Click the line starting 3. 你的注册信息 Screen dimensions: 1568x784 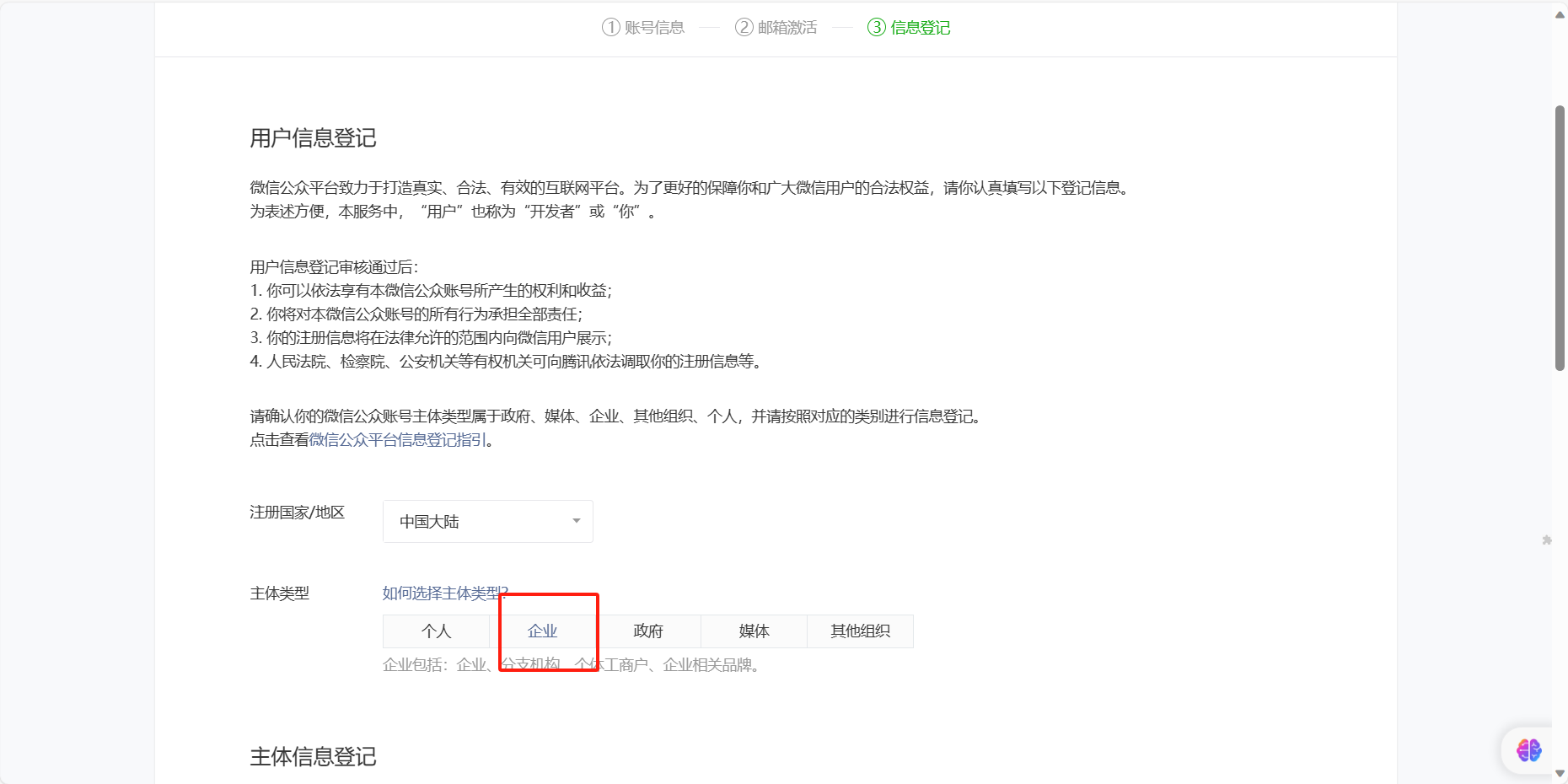[431, 338]
